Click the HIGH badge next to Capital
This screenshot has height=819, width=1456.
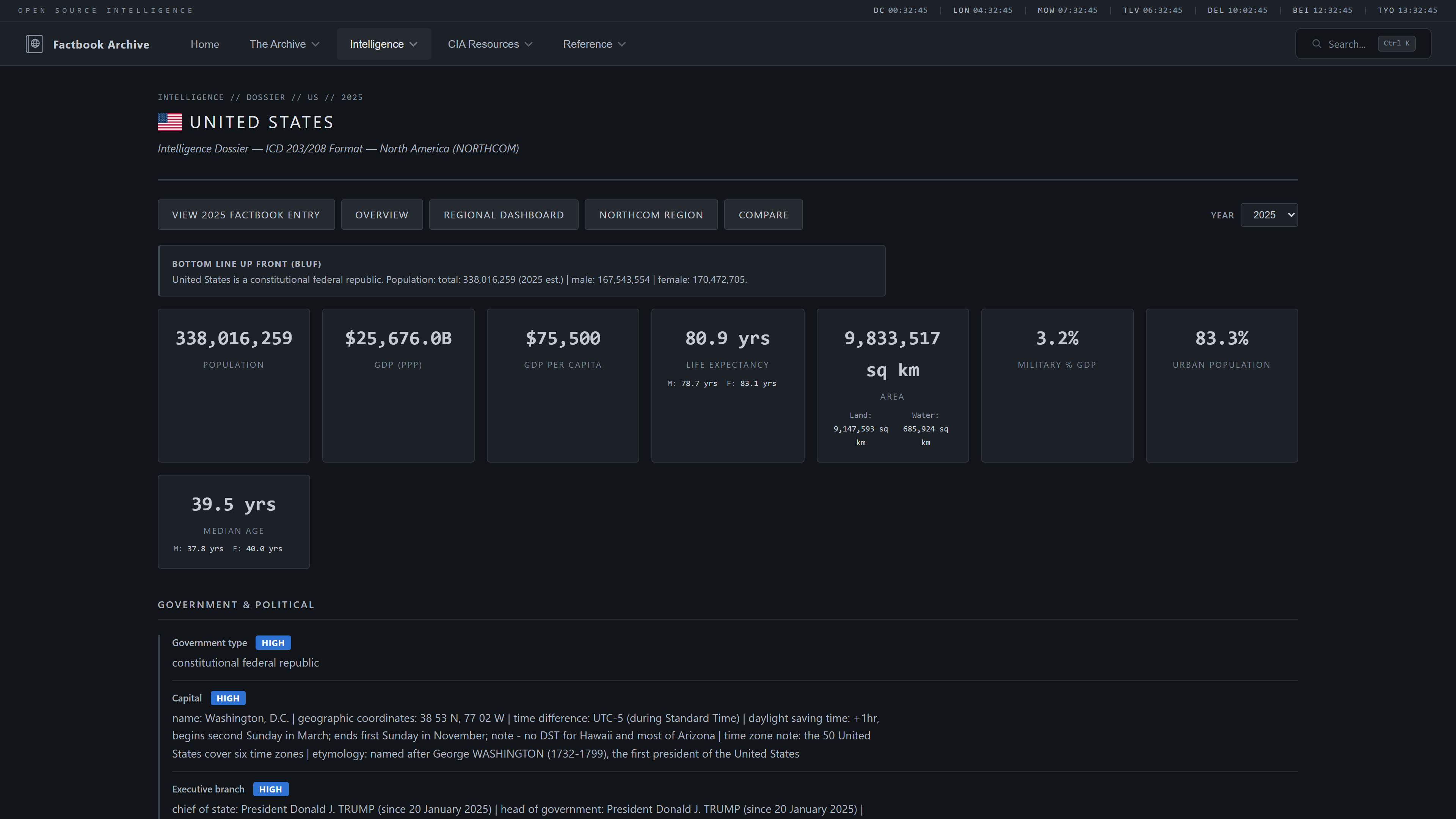click(228, 698)
